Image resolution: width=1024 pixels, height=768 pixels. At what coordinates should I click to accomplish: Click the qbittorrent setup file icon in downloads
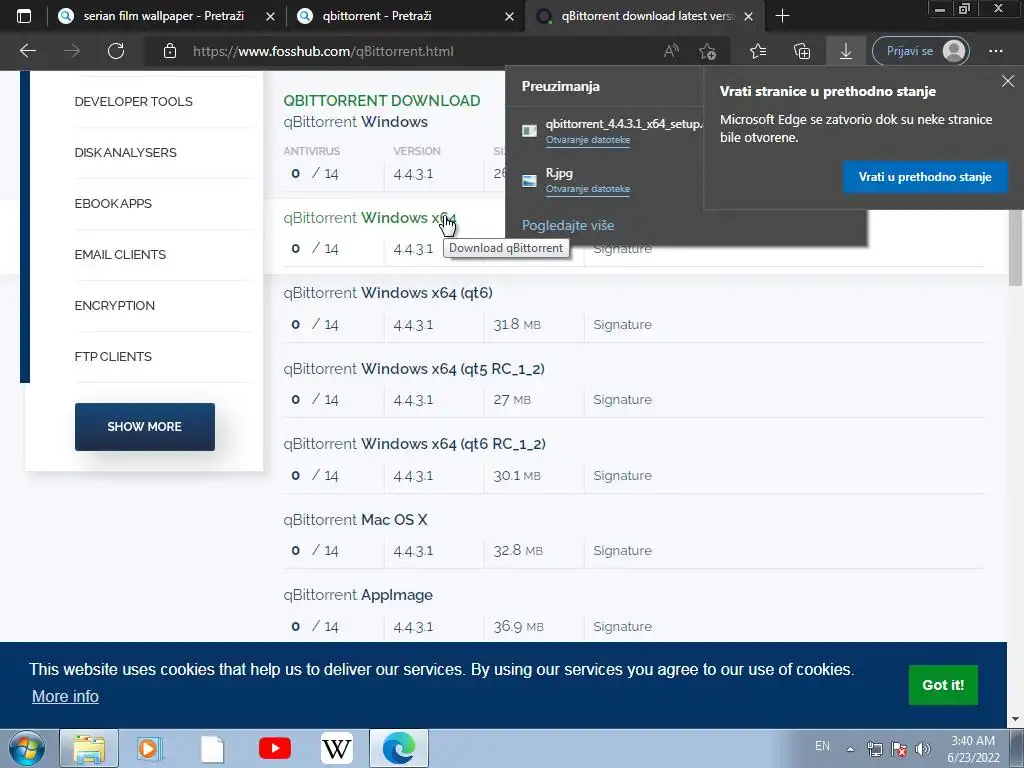530,131
